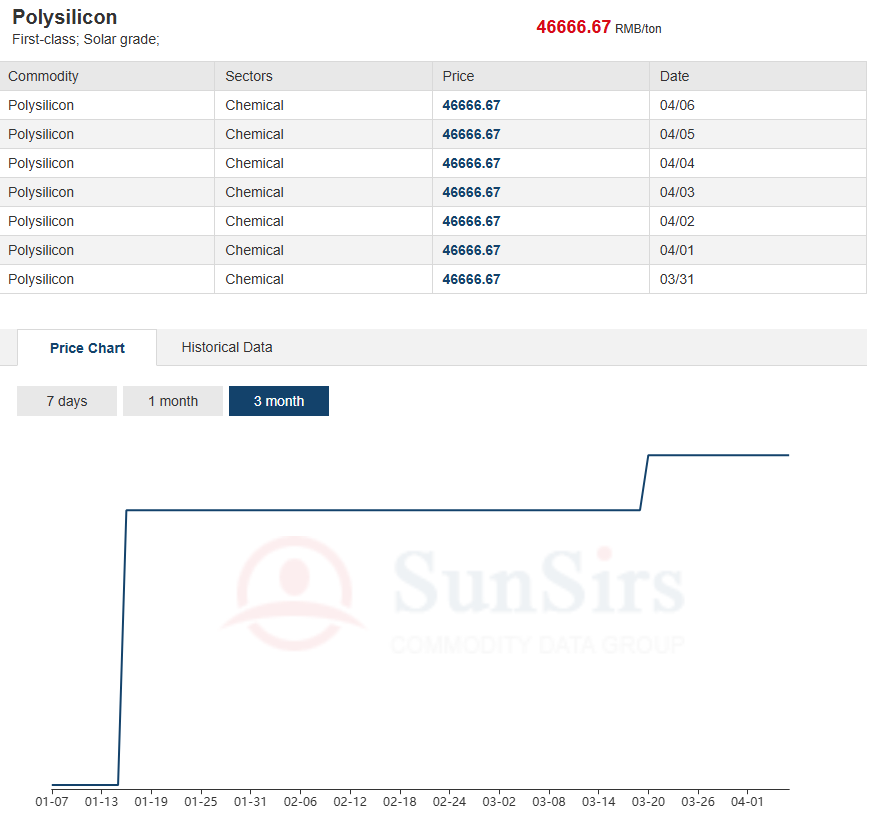Click the 02-06 axis label on chart
This screenshot has width=882, height=817.
tap(300, 801)
